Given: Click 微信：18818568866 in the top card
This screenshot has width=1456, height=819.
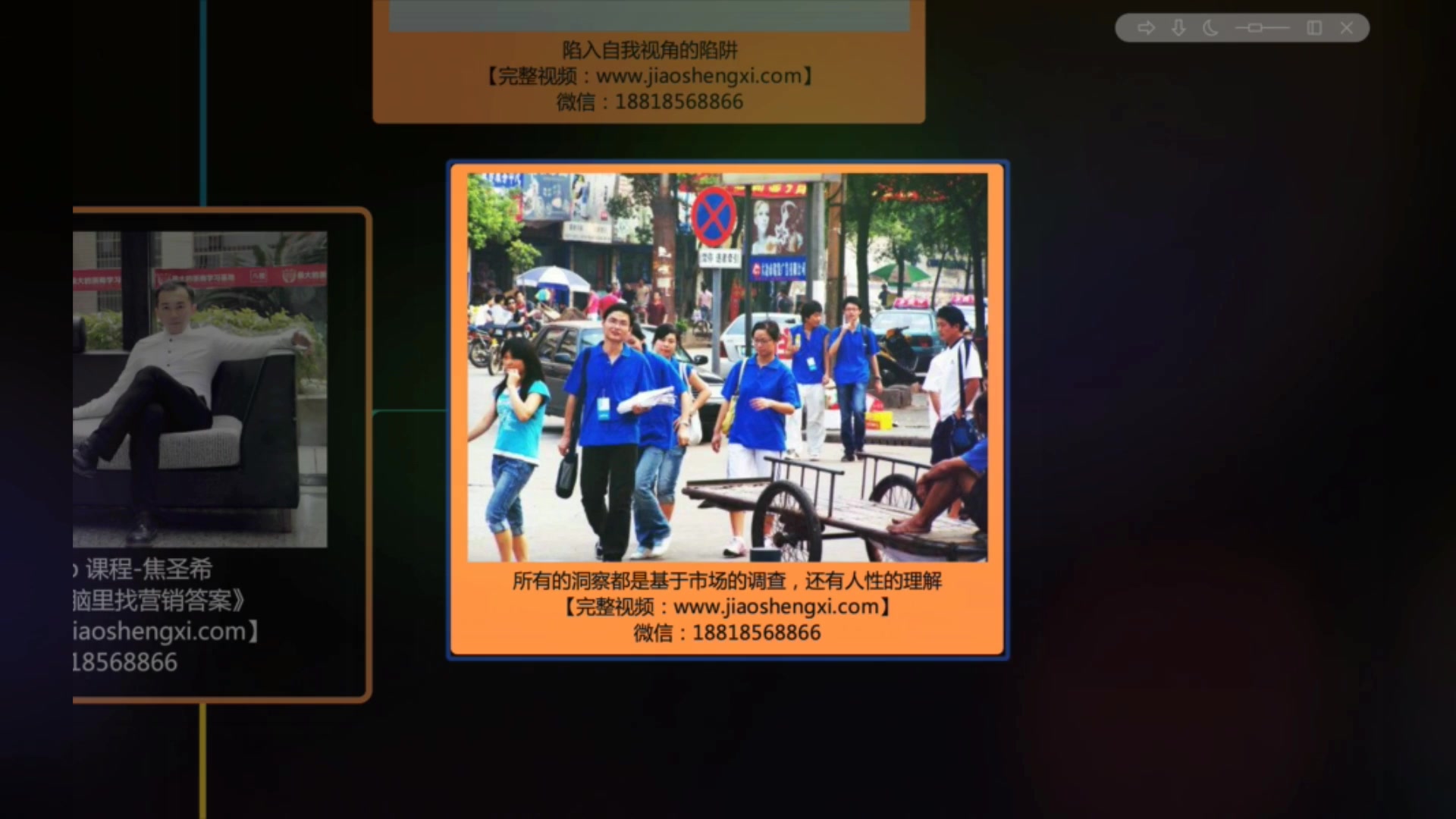Looking at the screenshot, I should pyautogui.click(x=649, y=102).
